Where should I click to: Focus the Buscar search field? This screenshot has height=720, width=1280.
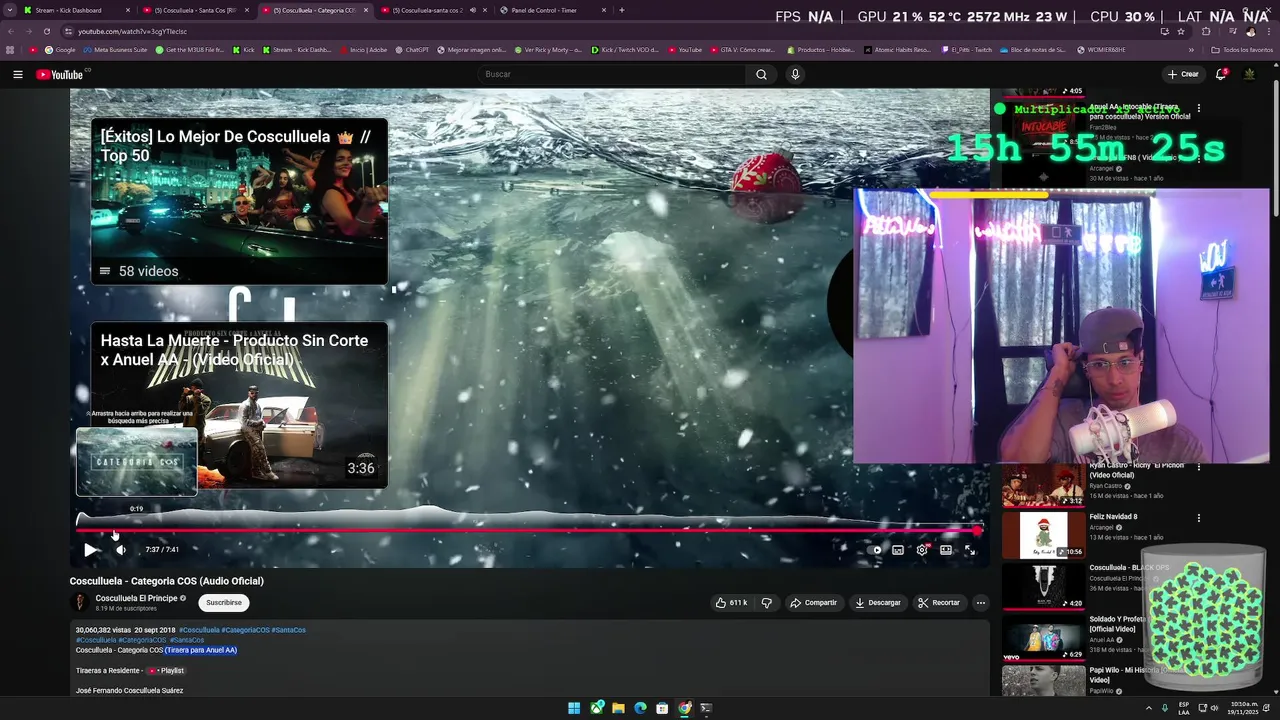610,74
